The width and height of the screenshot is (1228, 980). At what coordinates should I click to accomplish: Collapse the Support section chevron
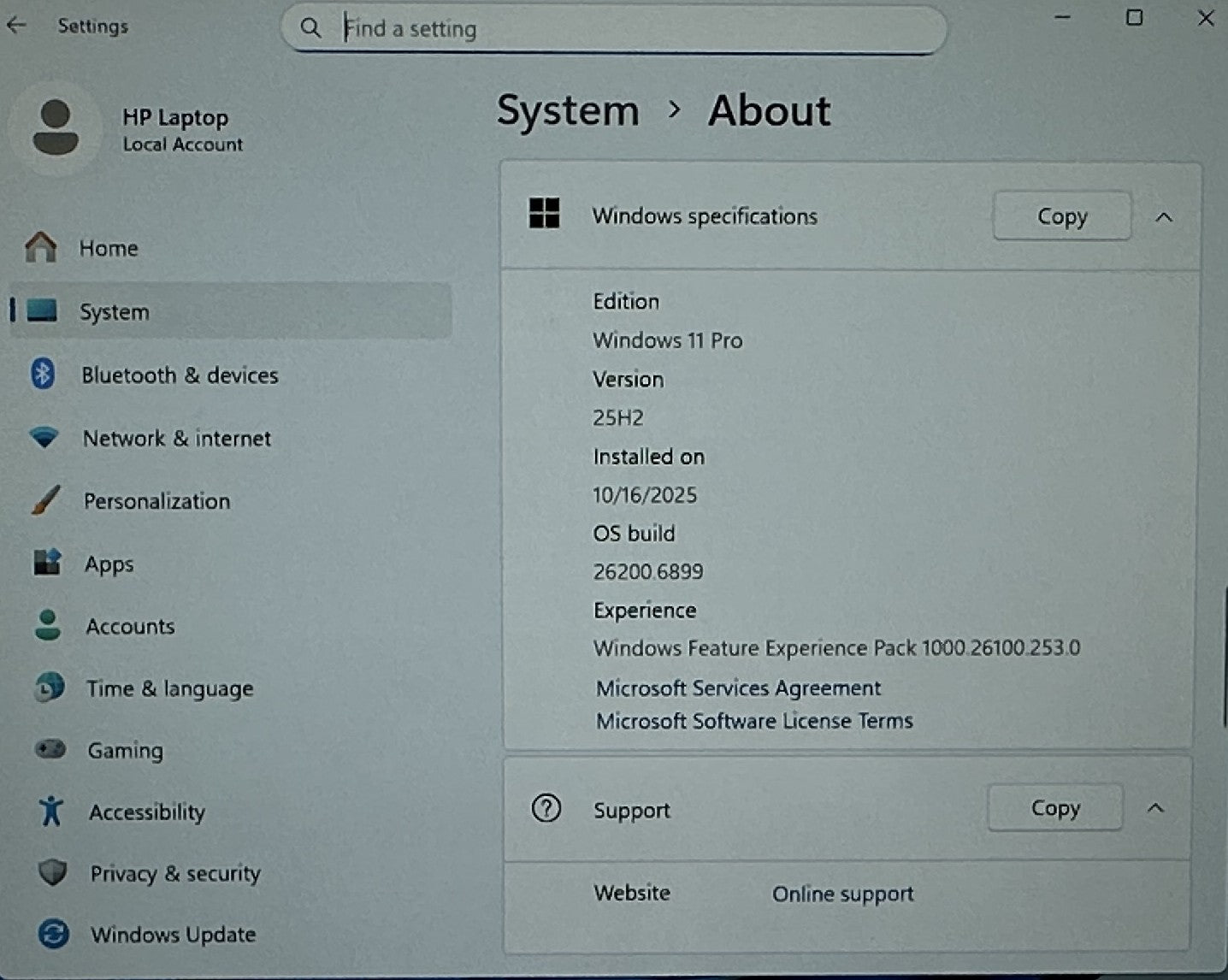(x=1155, y=808)
